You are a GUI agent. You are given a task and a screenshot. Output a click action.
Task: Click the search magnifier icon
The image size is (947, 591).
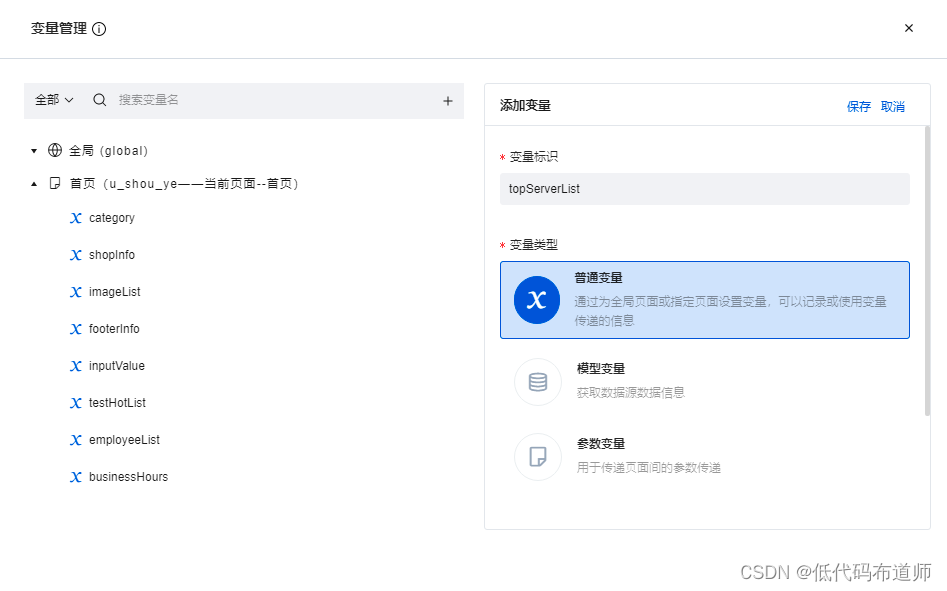tap(100, 100)
